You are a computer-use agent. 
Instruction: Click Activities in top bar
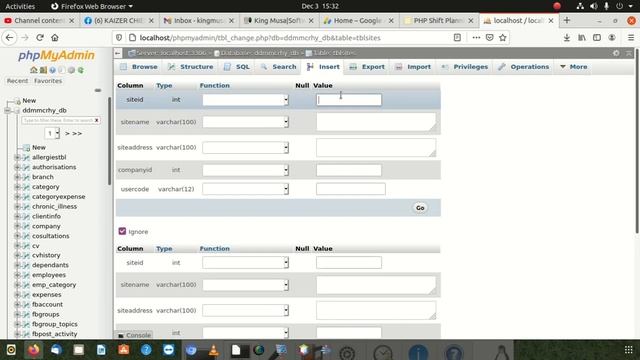click(20, 6)
